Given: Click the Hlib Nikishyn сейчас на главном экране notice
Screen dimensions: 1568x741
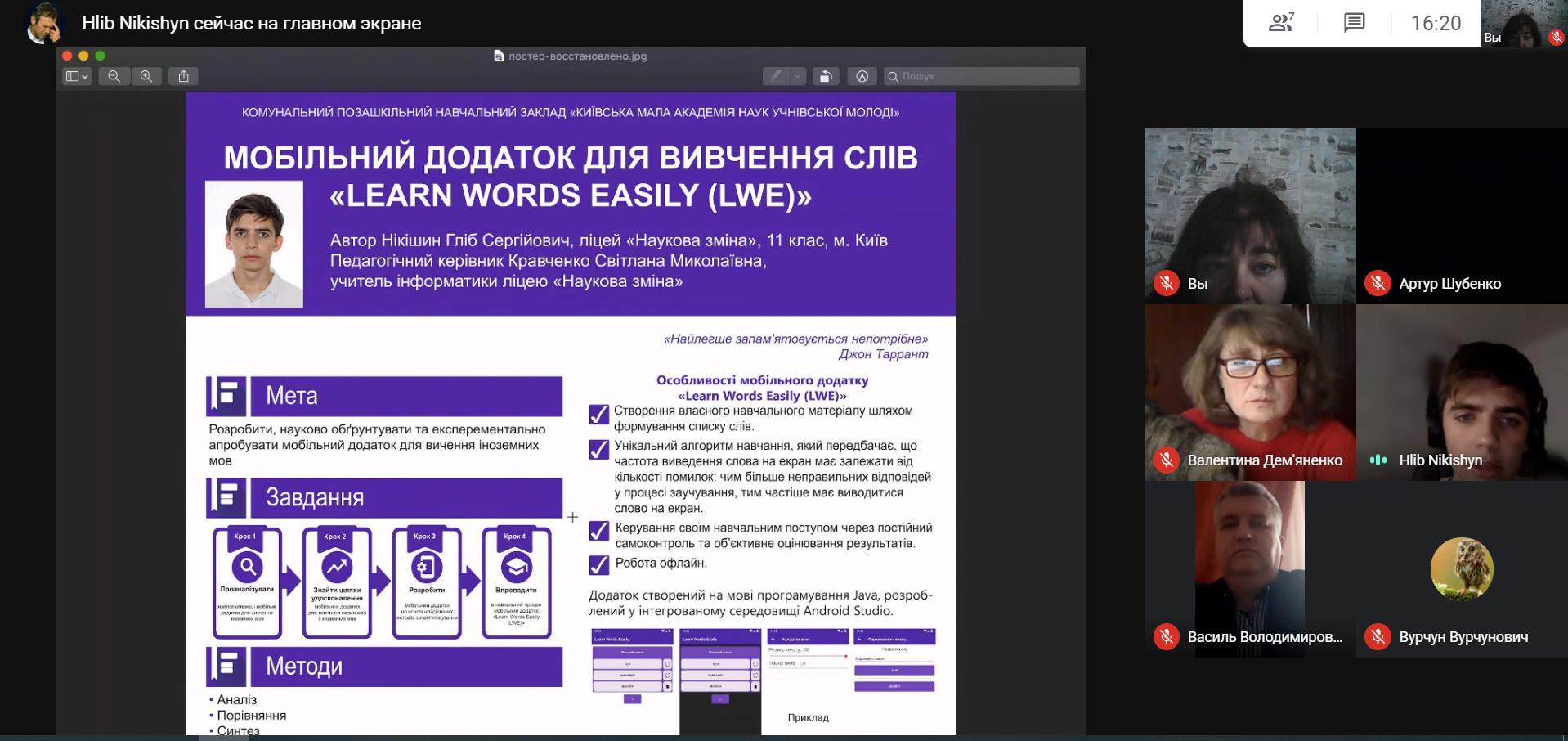Looking at the screenshot, I should (x=252, y=23).
